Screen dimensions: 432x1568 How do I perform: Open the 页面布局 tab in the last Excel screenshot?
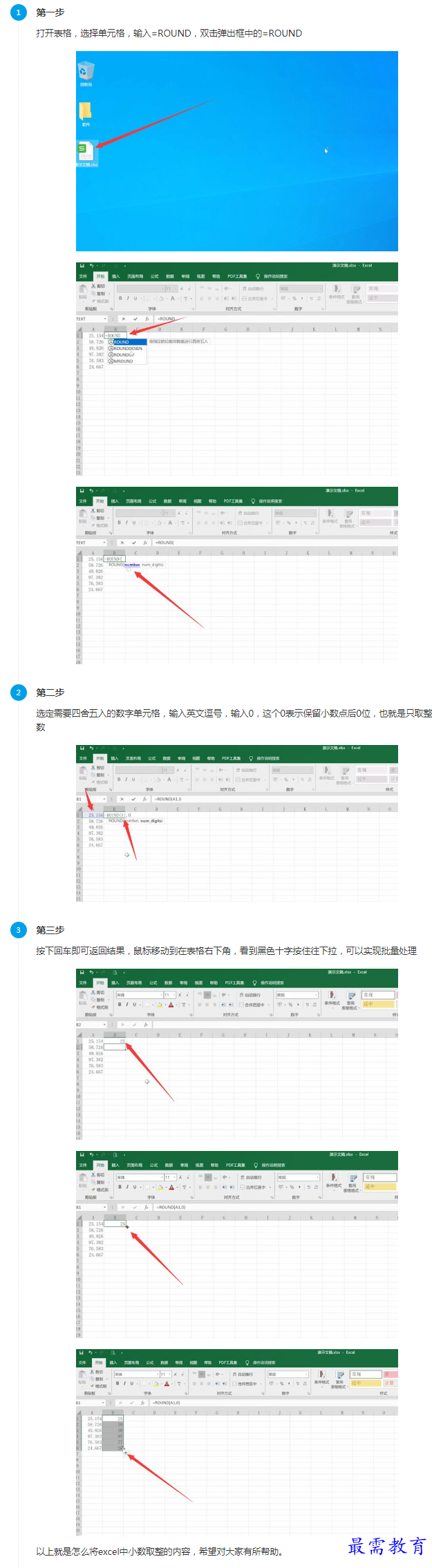point(131,1362)
